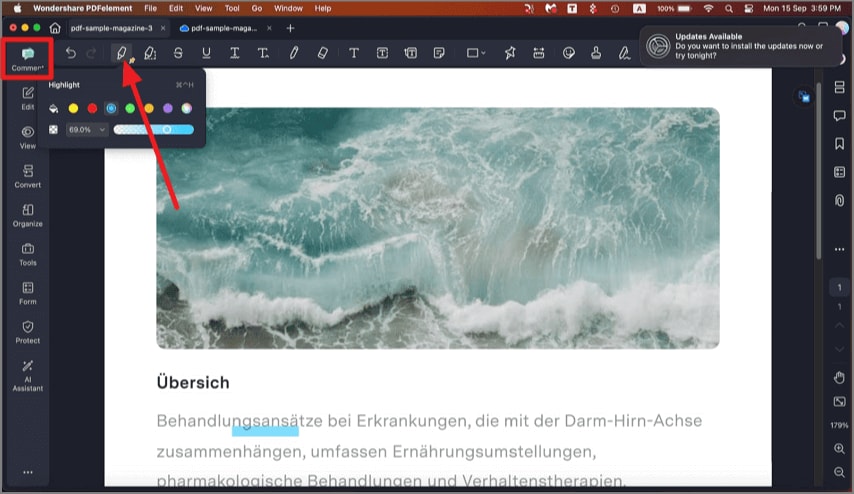
Task: Zoom out of the document
Action: 839,472
